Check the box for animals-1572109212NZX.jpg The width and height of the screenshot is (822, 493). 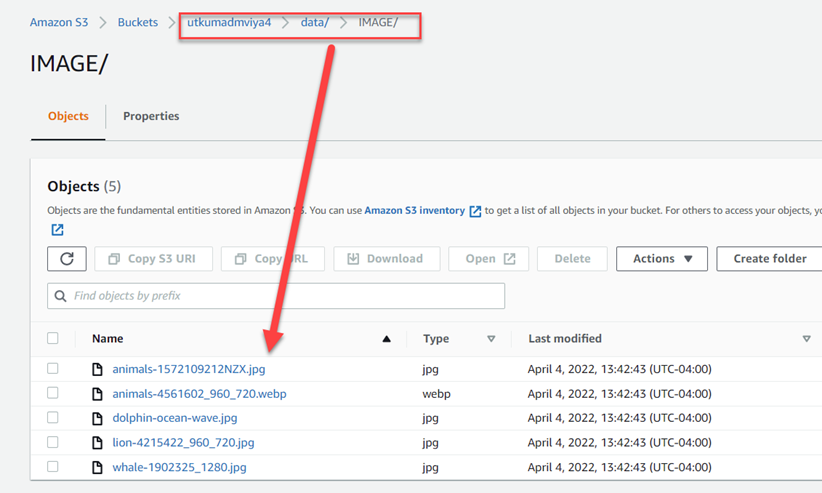click(53, 369)
